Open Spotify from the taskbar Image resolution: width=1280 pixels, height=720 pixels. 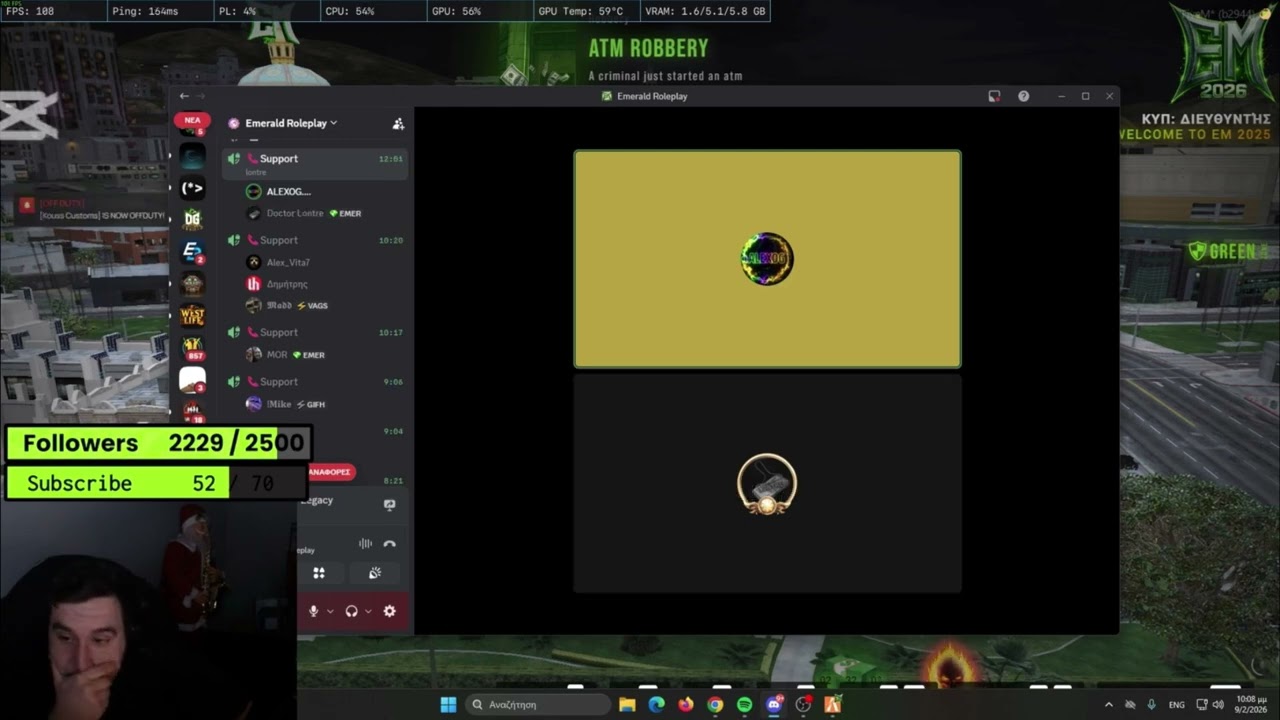coord(744,705)
